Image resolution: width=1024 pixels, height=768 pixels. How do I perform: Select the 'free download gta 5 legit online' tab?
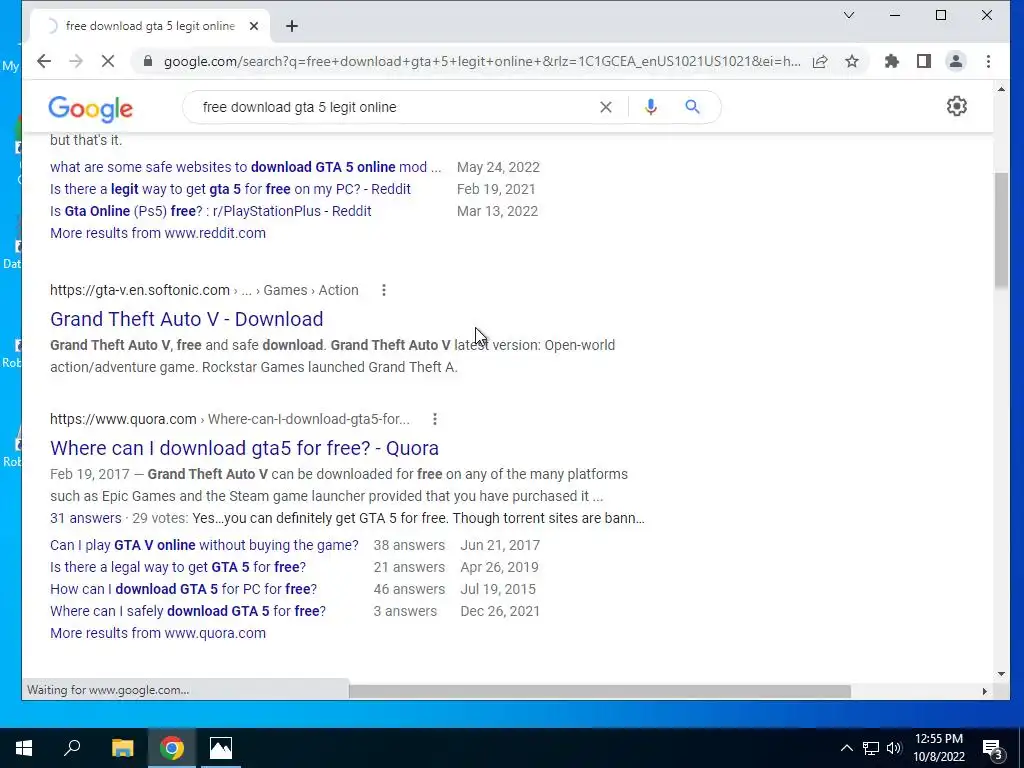point(150,26)
